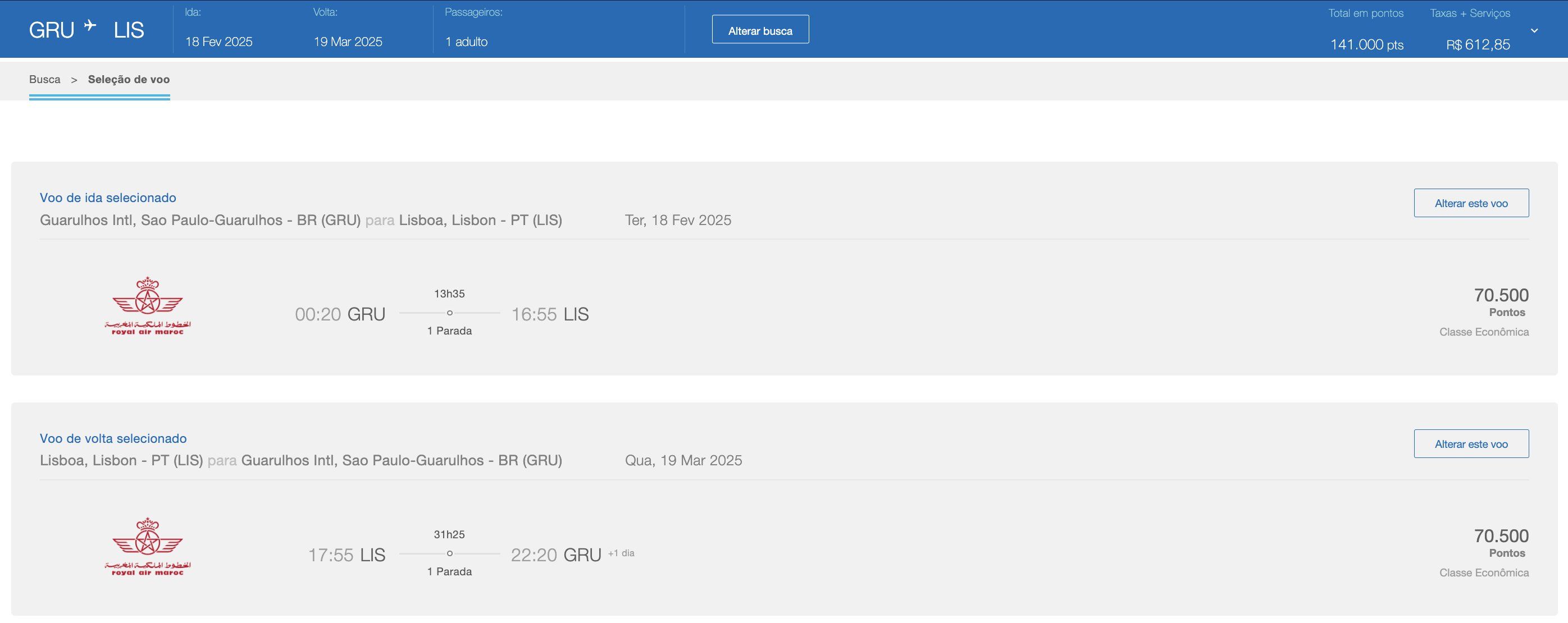This screenshot has height=623, width=1568.
Task: Click 1 Parada on outbound flight
Action: pos(449,331)
